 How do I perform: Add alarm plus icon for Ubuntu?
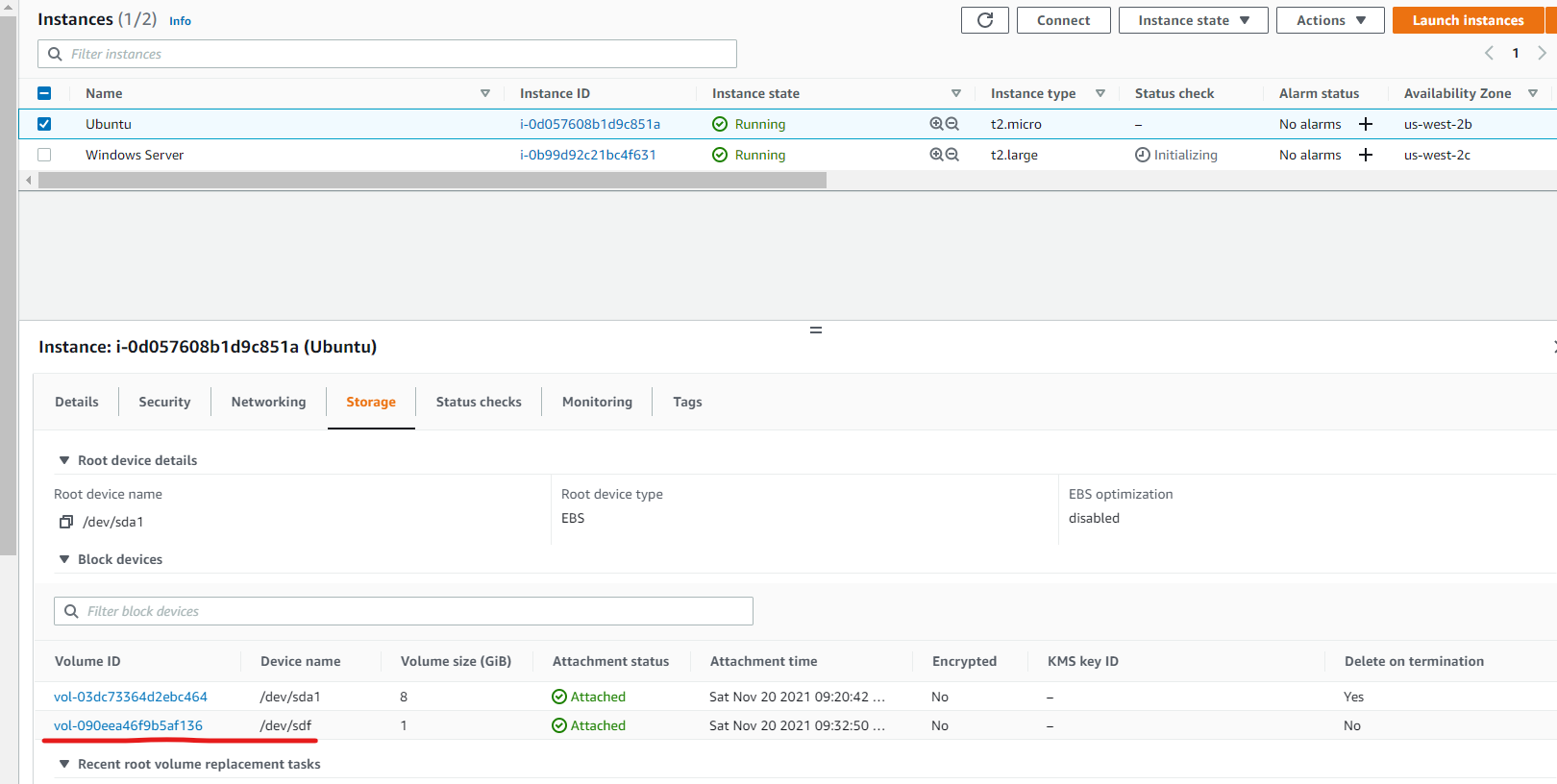(1365, 124)
